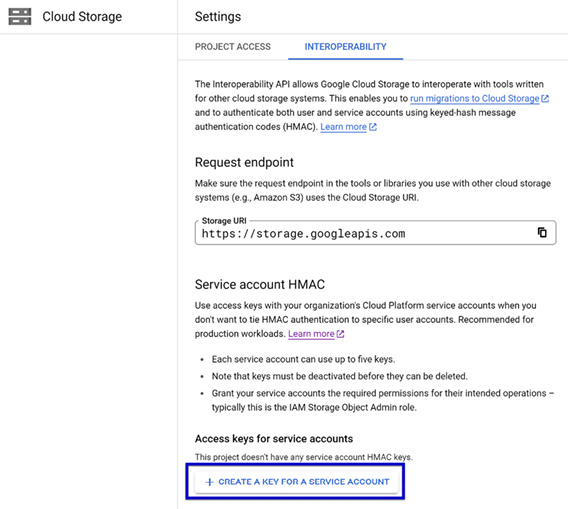Screen dimensions: 568x509
Task: Click the Cloud Storage title text
Action: pos(82,17)
